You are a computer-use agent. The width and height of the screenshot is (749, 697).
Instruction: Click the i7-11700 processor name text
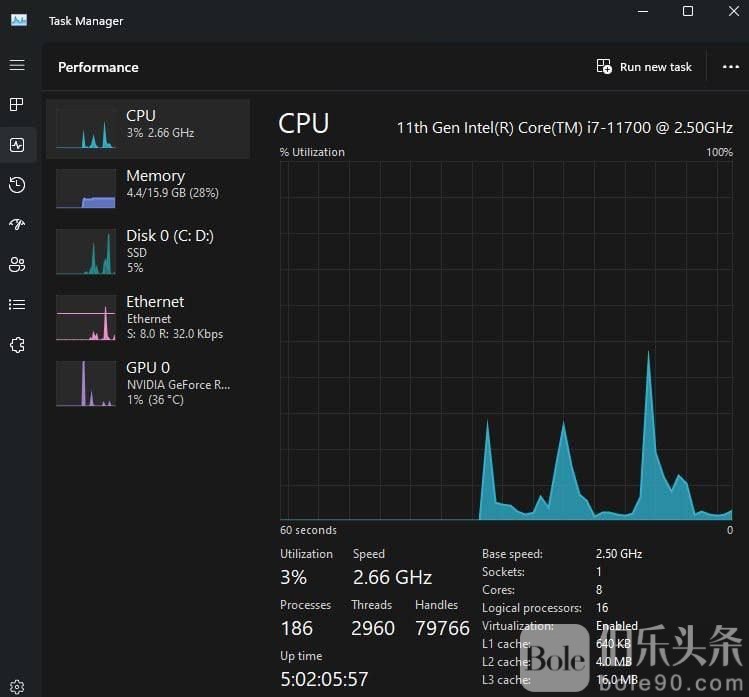(x=565, y=128)
